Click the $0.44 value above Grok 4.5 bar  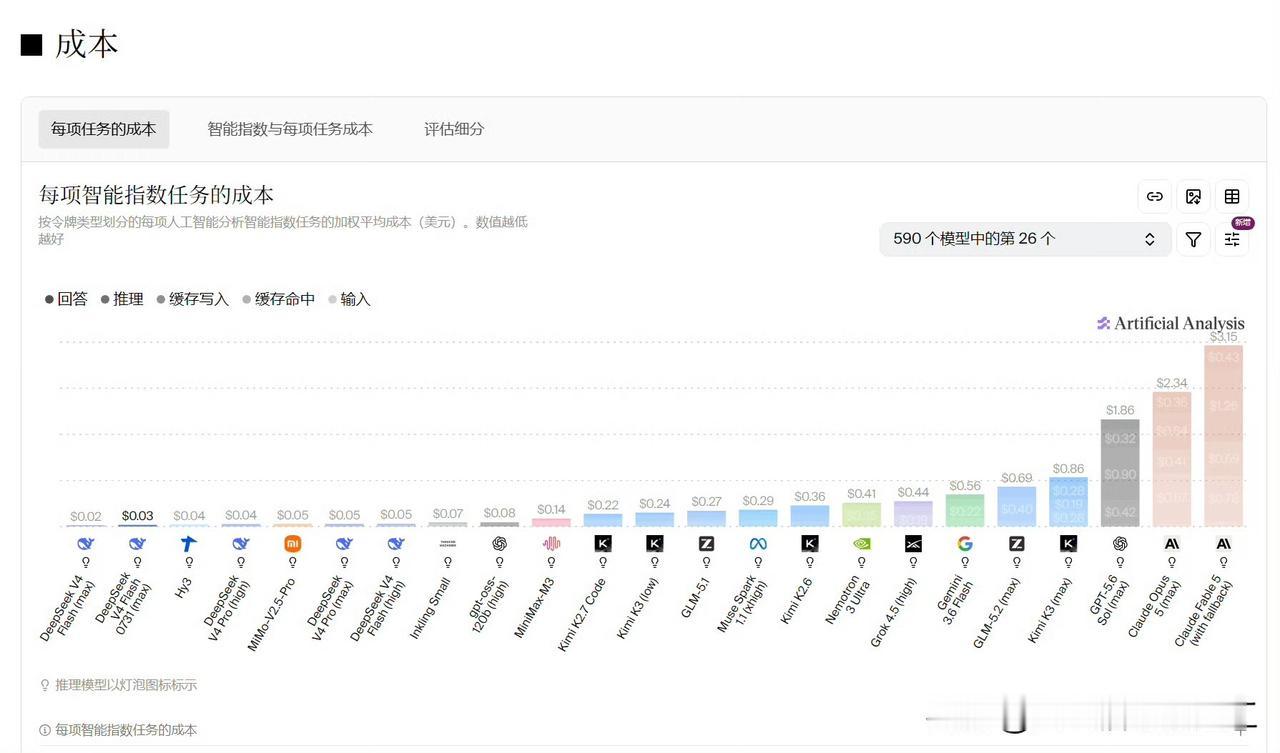pyautogui.click(x=913, y=492)
